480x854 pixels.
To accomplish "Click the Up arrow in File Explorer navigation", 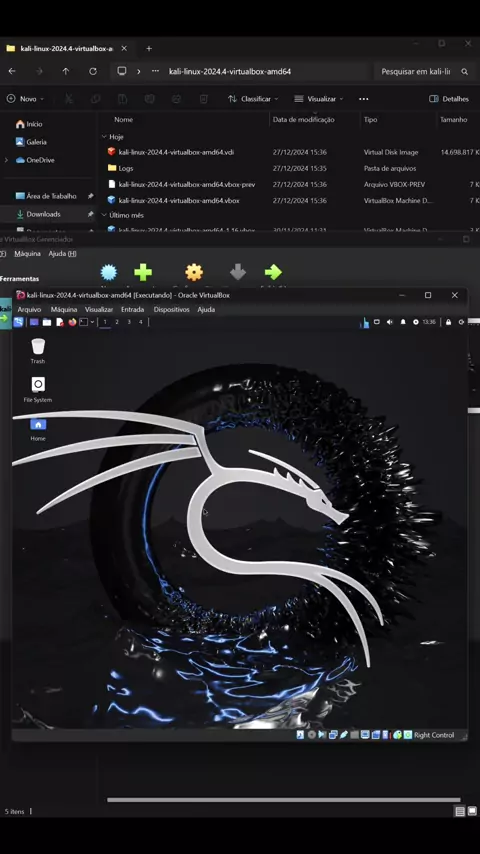I will [65, 71].
